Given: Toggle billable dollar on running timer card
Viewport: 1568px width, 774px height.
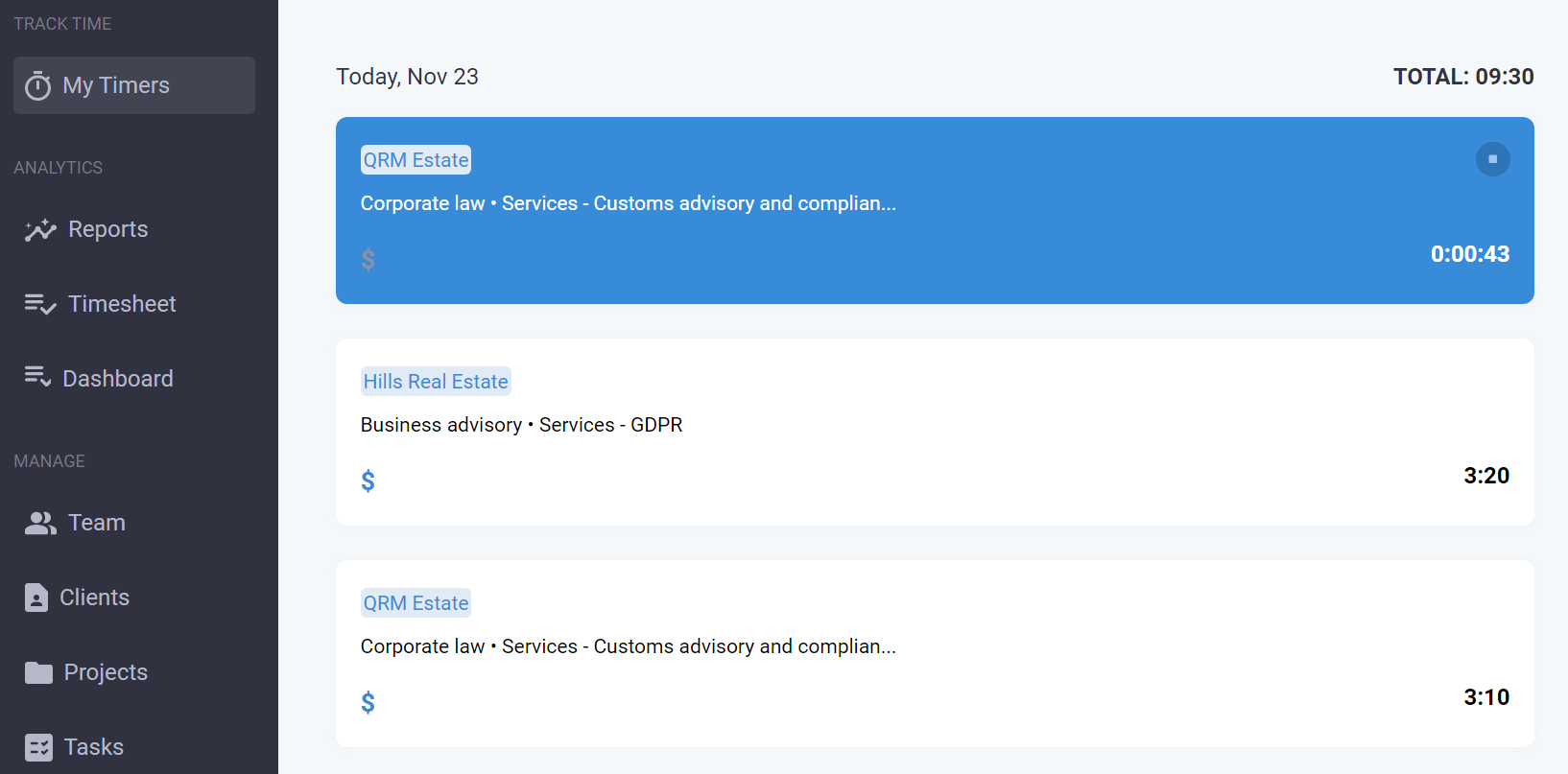Looking at the screenshot, I should coord(368,259).
